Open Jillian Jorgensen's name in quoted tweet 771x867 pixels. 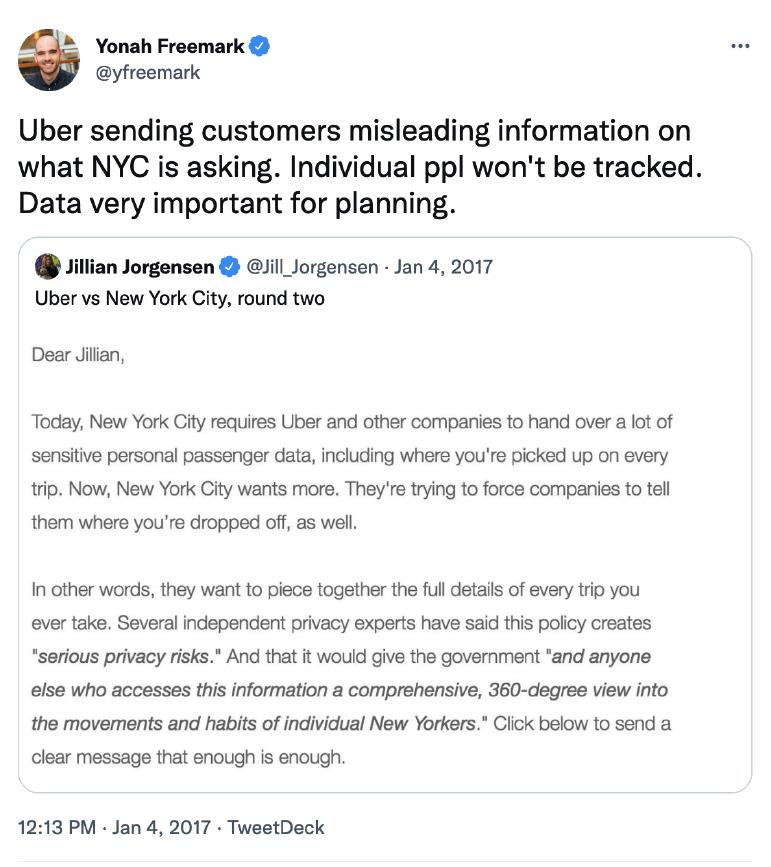[x=140, y=267]
